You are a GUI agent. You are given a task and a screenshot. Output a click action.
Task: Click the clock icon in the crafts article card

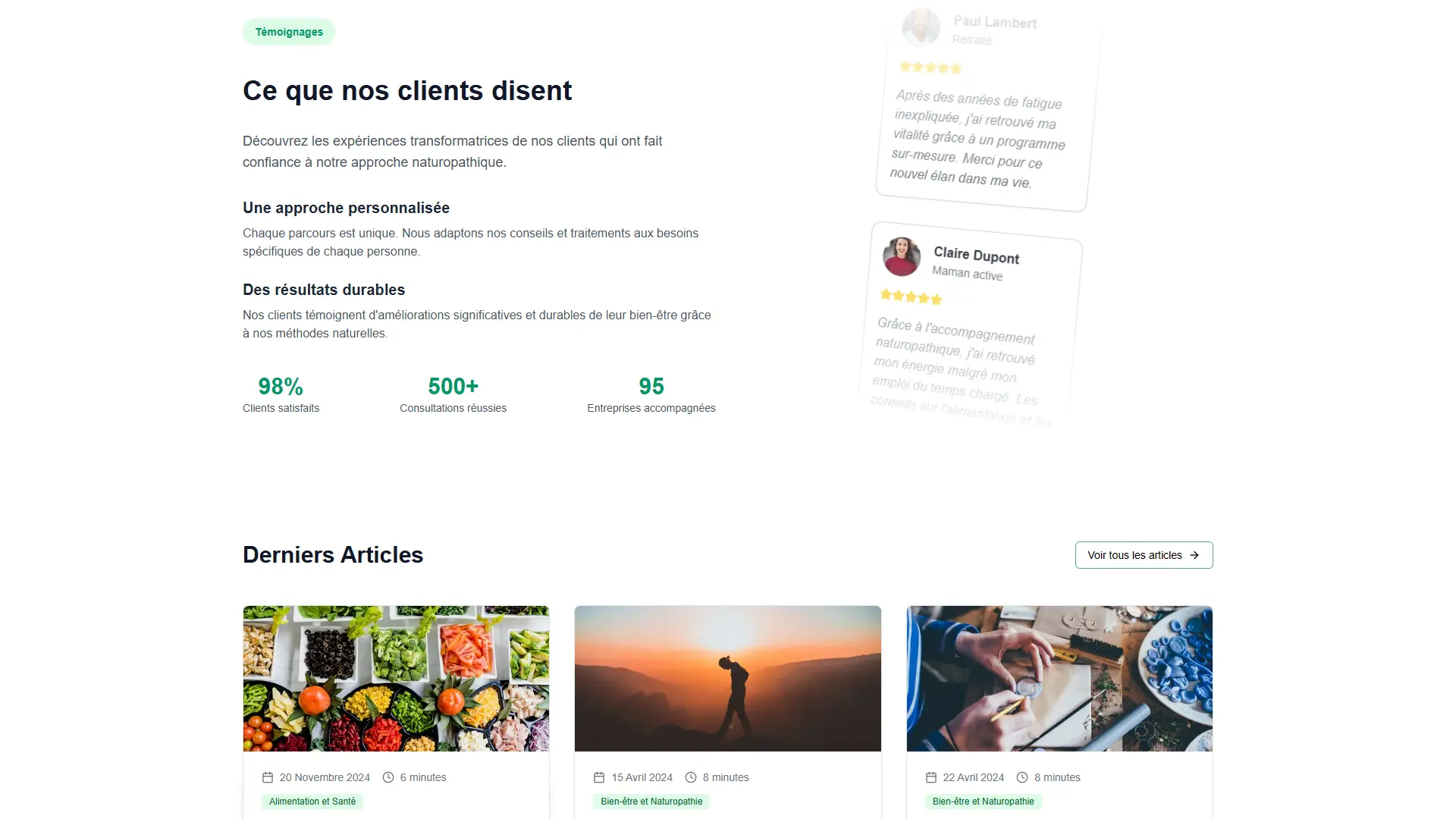1022,777
